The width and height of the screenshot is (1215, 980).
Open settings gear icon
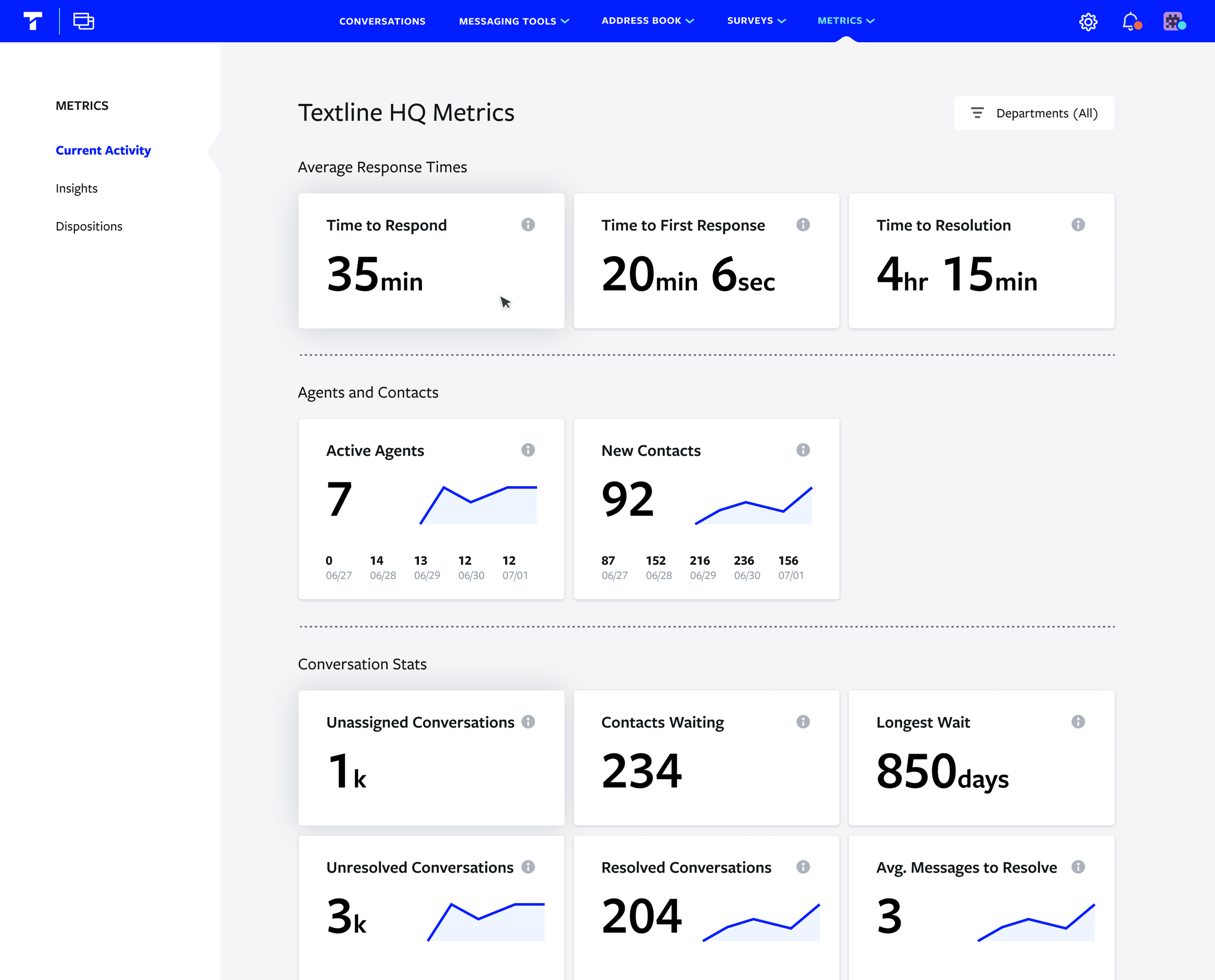(x=1088, y=21)
